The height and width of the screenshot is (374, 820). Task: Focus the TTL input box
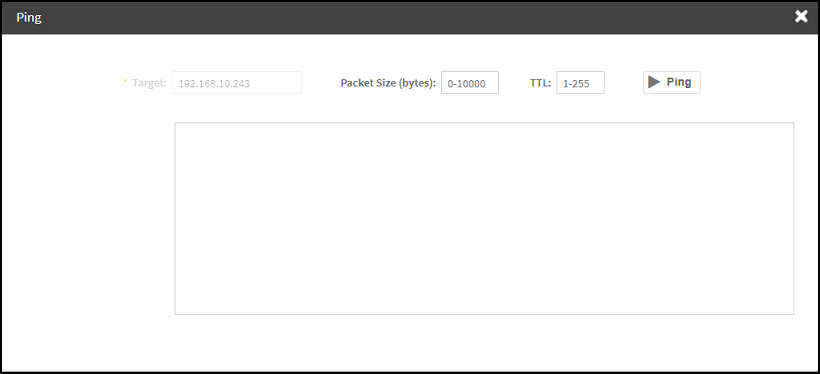(580, 83)
